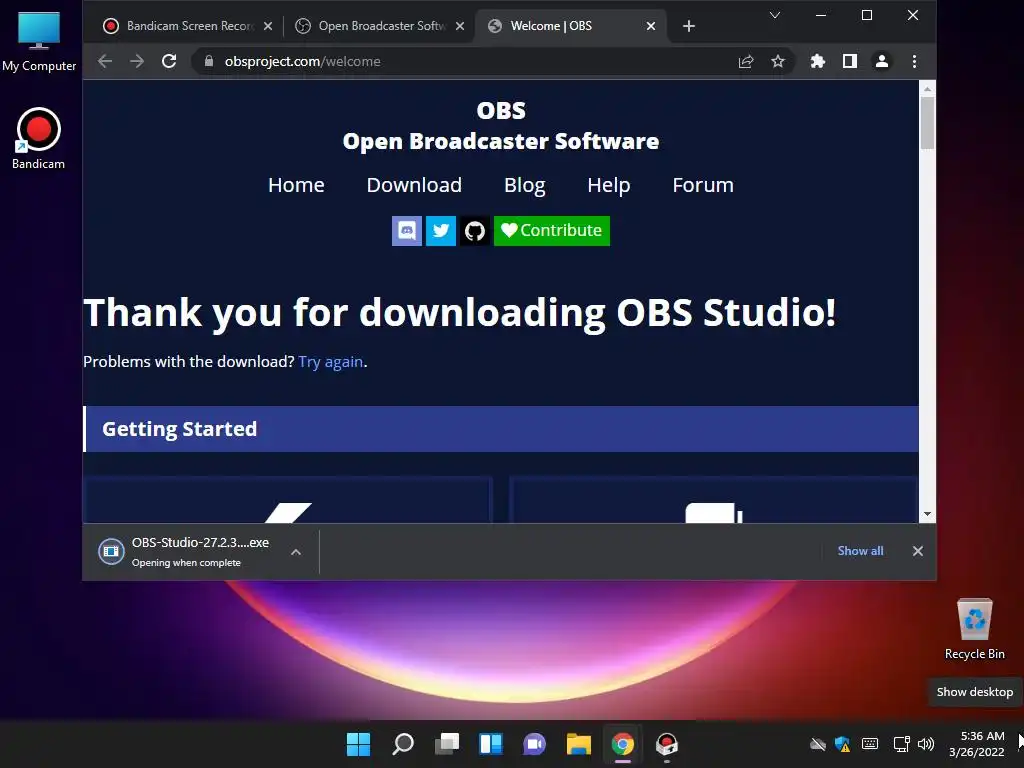Open a new browser tab

pos(688,26)
